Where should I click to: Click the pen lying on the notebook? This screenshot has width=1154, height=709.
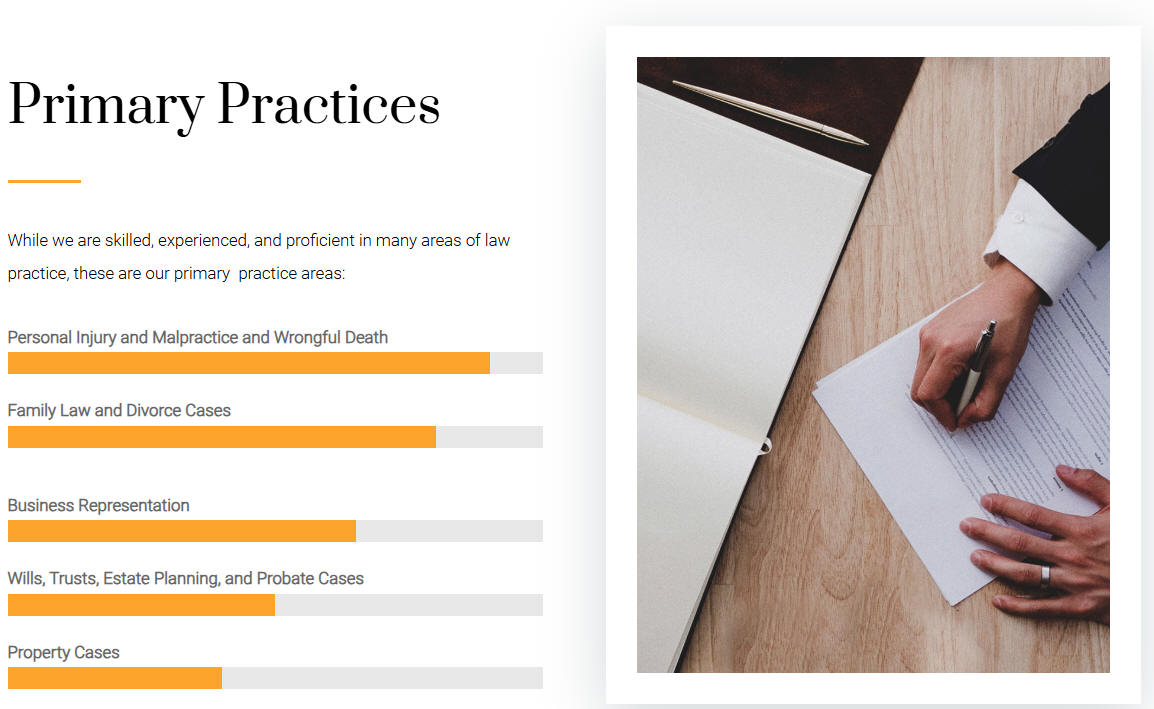pos(770,112)
